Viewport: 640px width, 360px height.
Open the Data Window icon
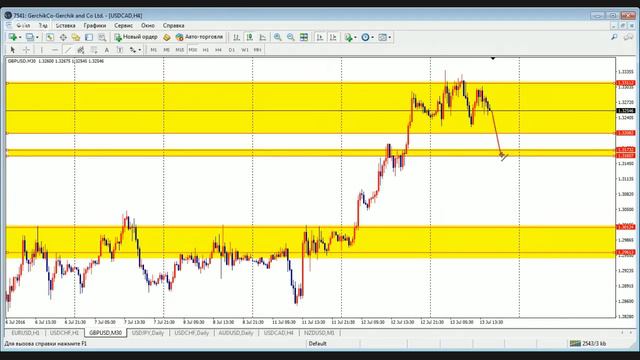tap(63, 37)
